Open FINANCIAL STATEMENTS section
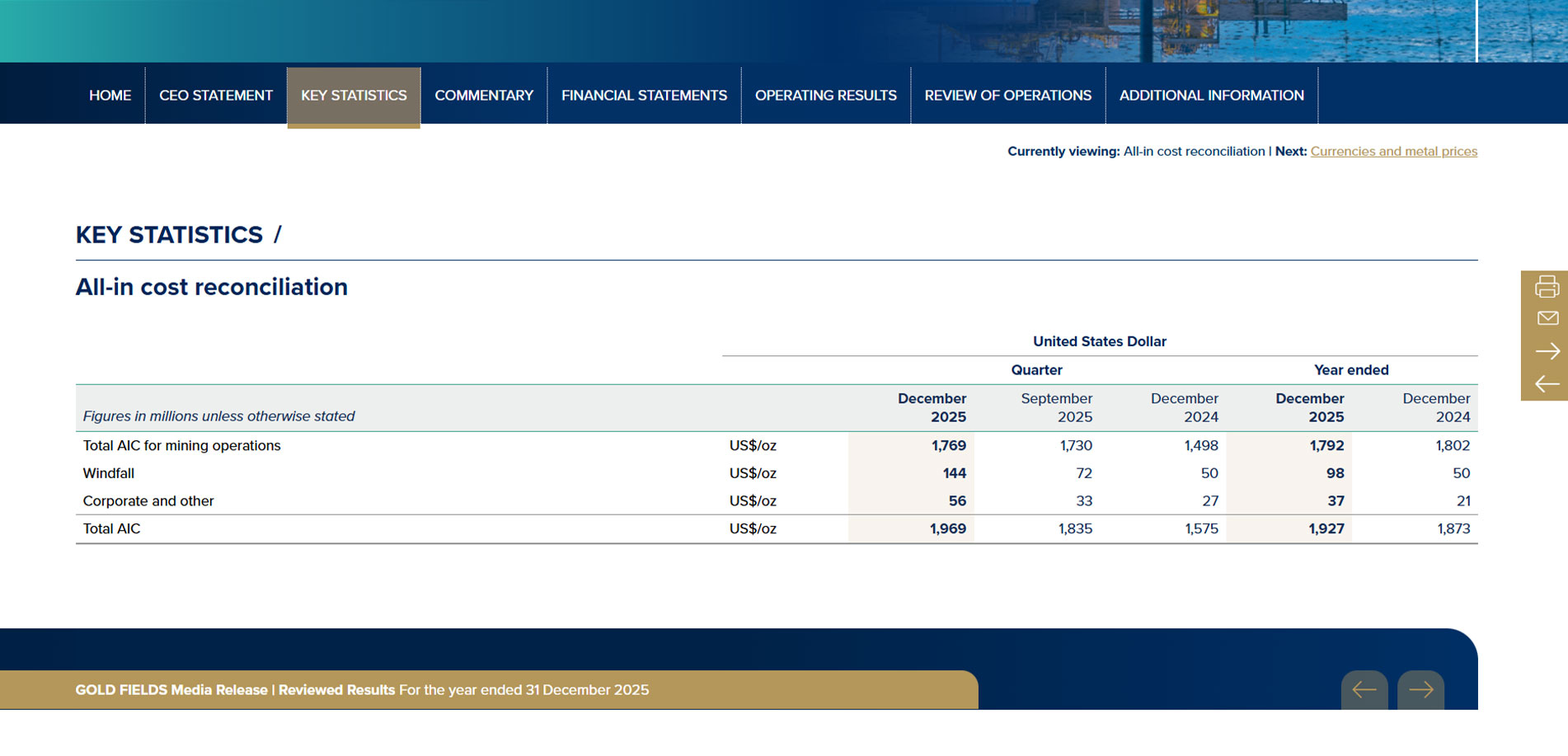Image resolution: width=1568 pixels, height=756 pixels. tap(644, 96)
